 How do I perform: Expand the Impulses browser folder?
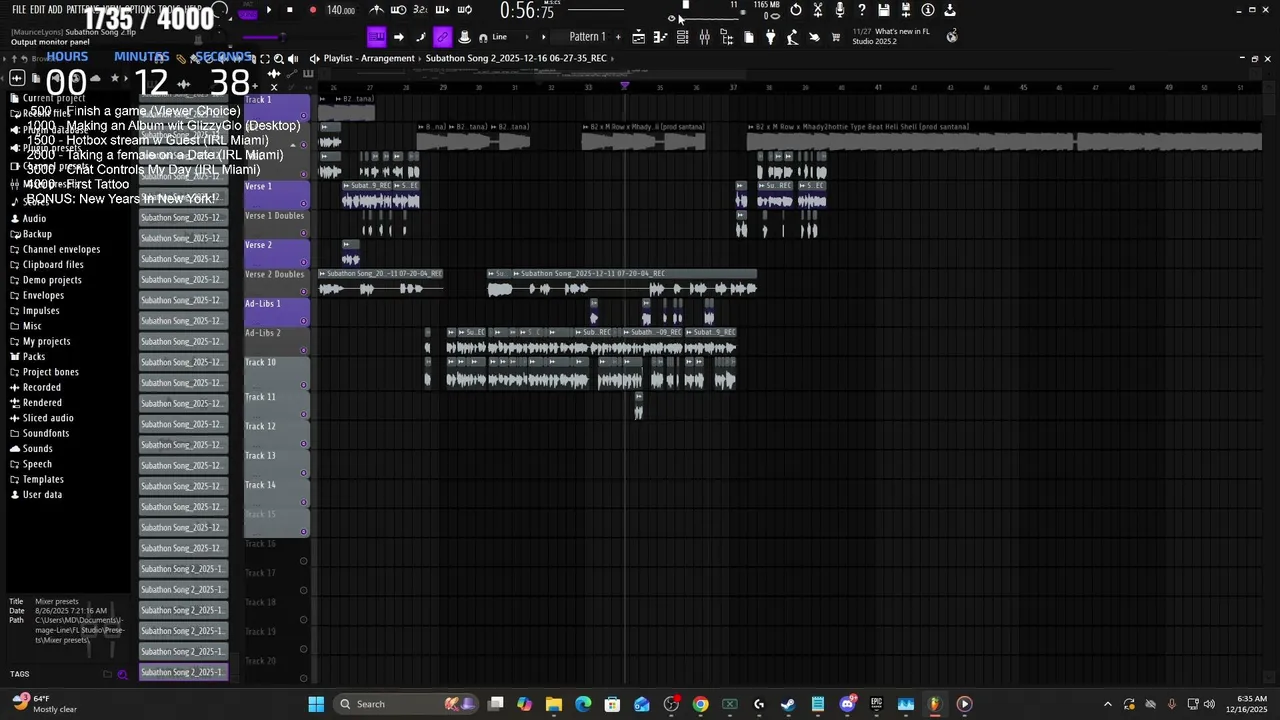35,311
